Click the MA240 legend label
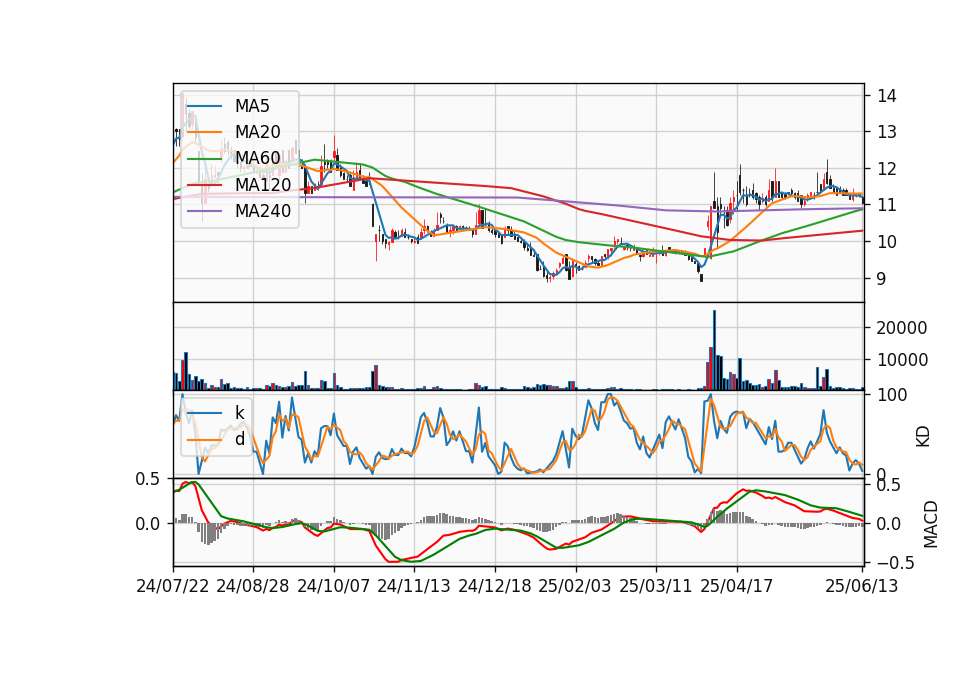The image size is (960, 690). 263,211
